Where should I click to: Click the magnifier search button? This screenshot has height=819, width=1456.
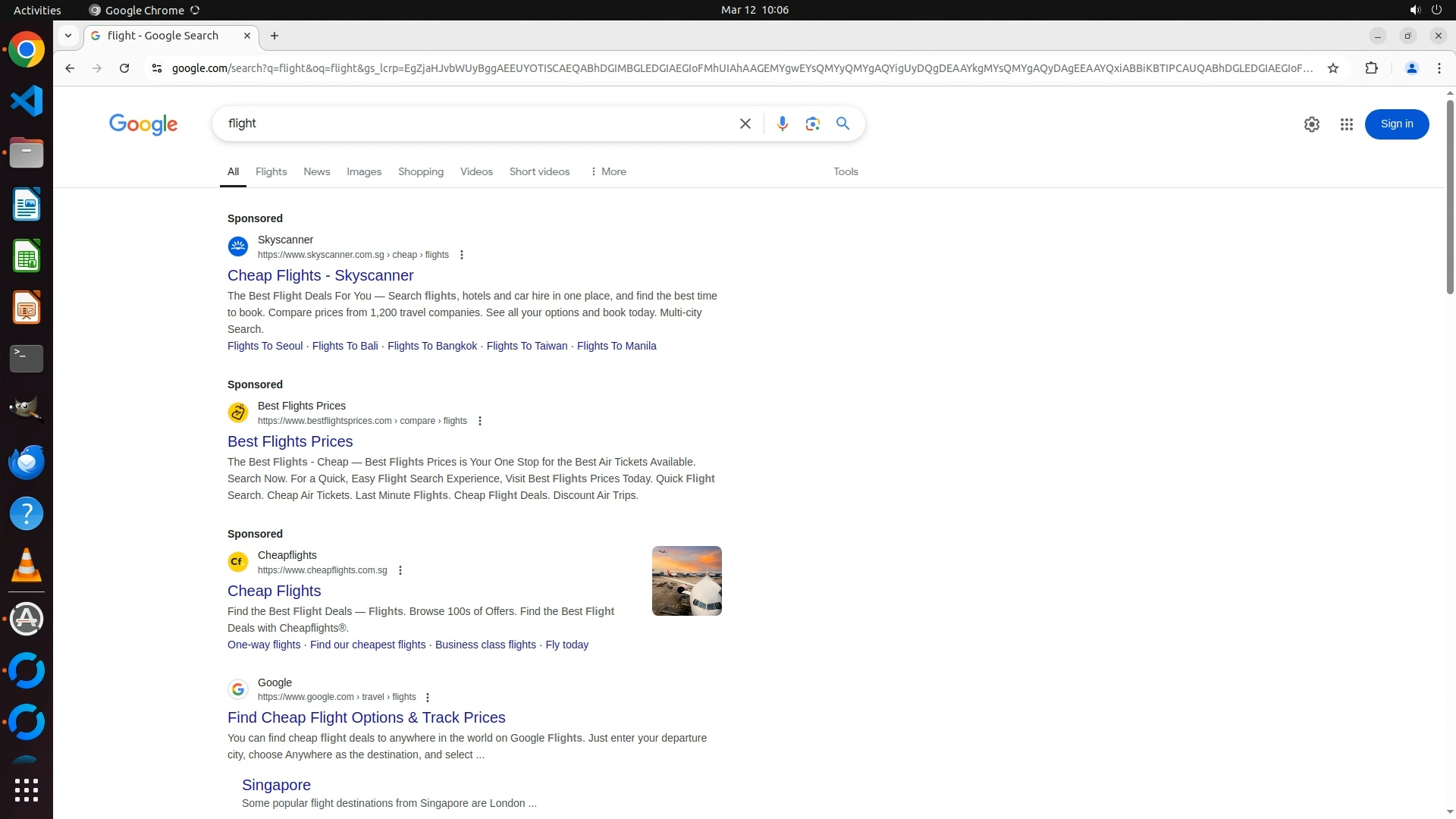point(843,124)
